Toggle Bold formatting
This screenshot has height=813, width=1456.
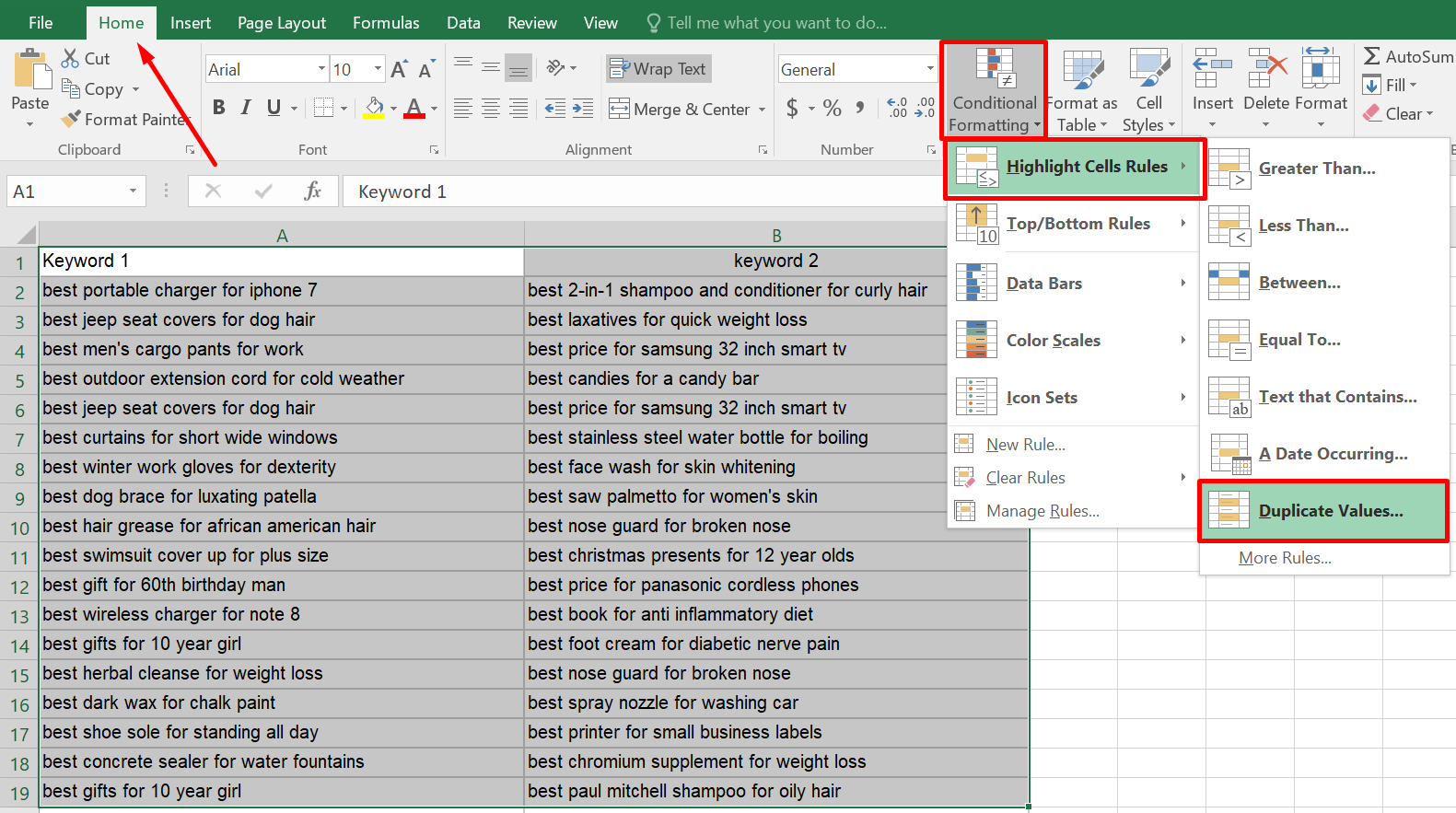(x=218, y=108)
